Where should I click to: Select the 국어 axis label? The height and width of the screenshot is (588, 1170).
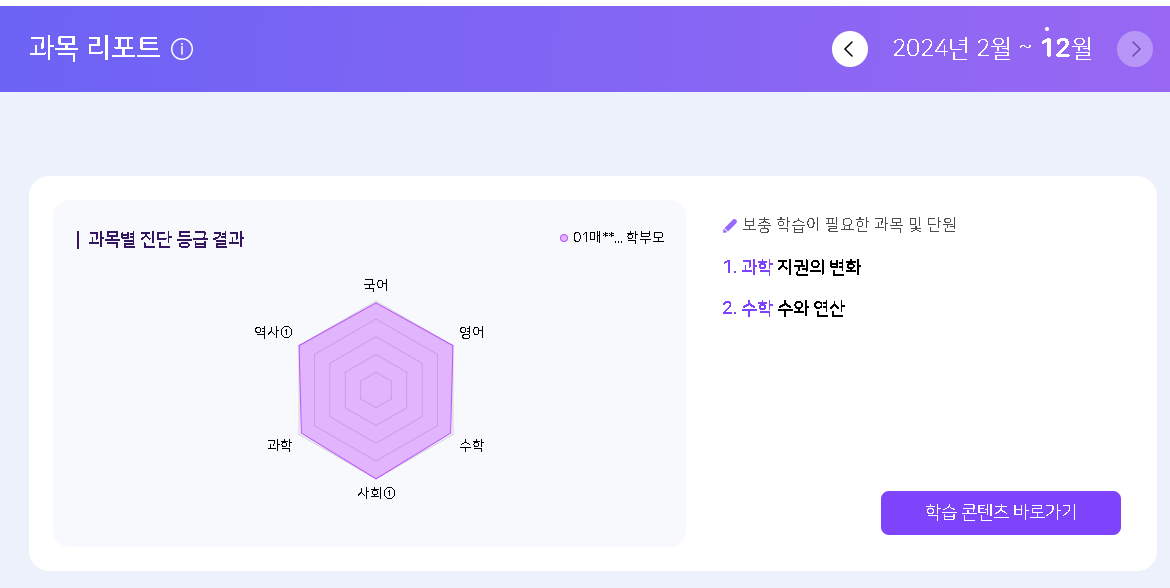(x=376, y=285)
